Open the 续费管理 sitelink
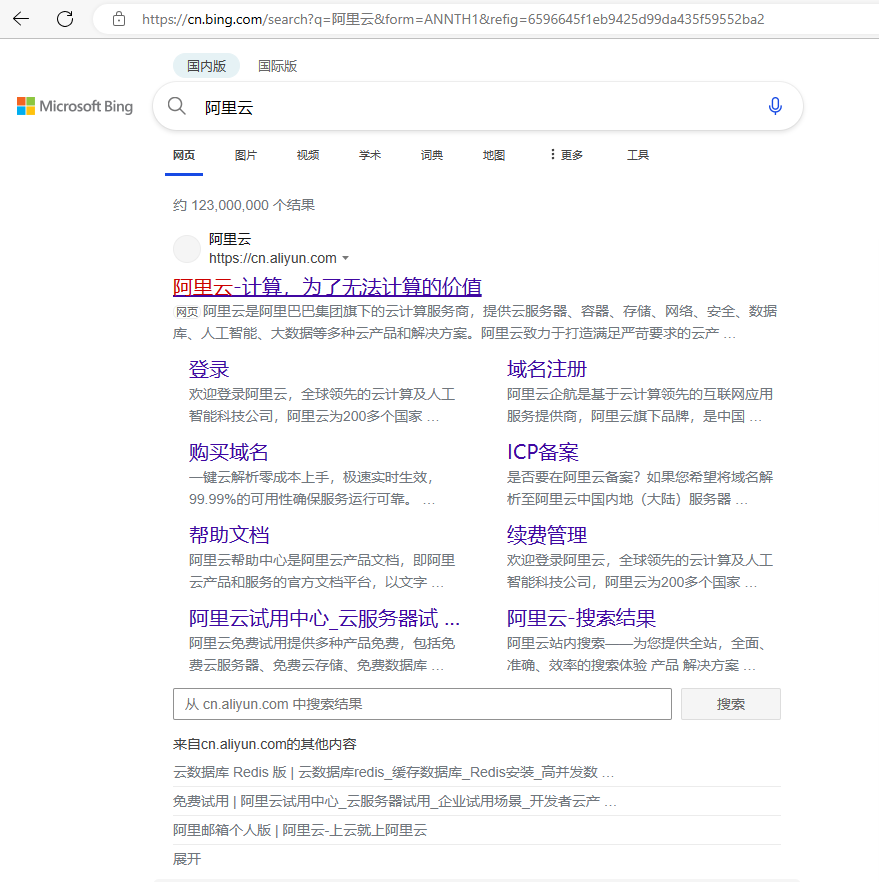 [x=547, y=535]
